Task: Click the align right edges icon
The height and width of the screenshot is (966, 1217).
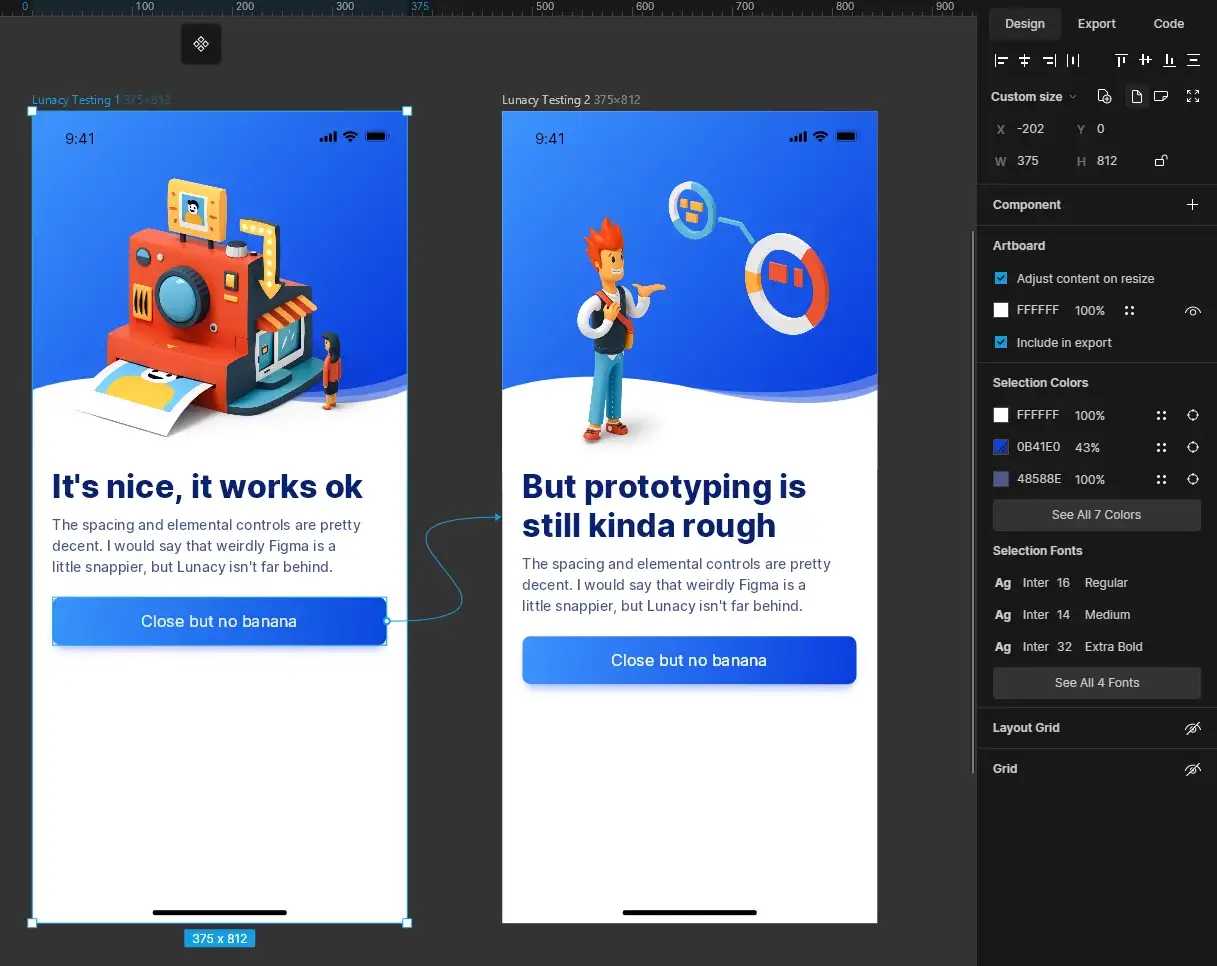Action: pos(1049,61)
